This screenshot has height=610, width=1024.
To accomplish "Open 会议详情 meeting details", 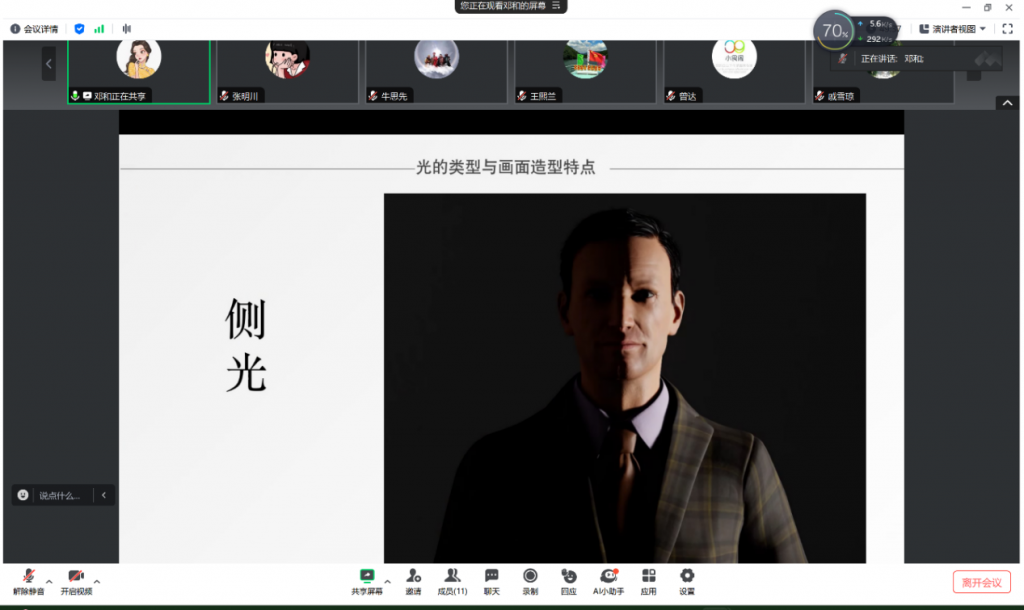I will click(34, 29).
